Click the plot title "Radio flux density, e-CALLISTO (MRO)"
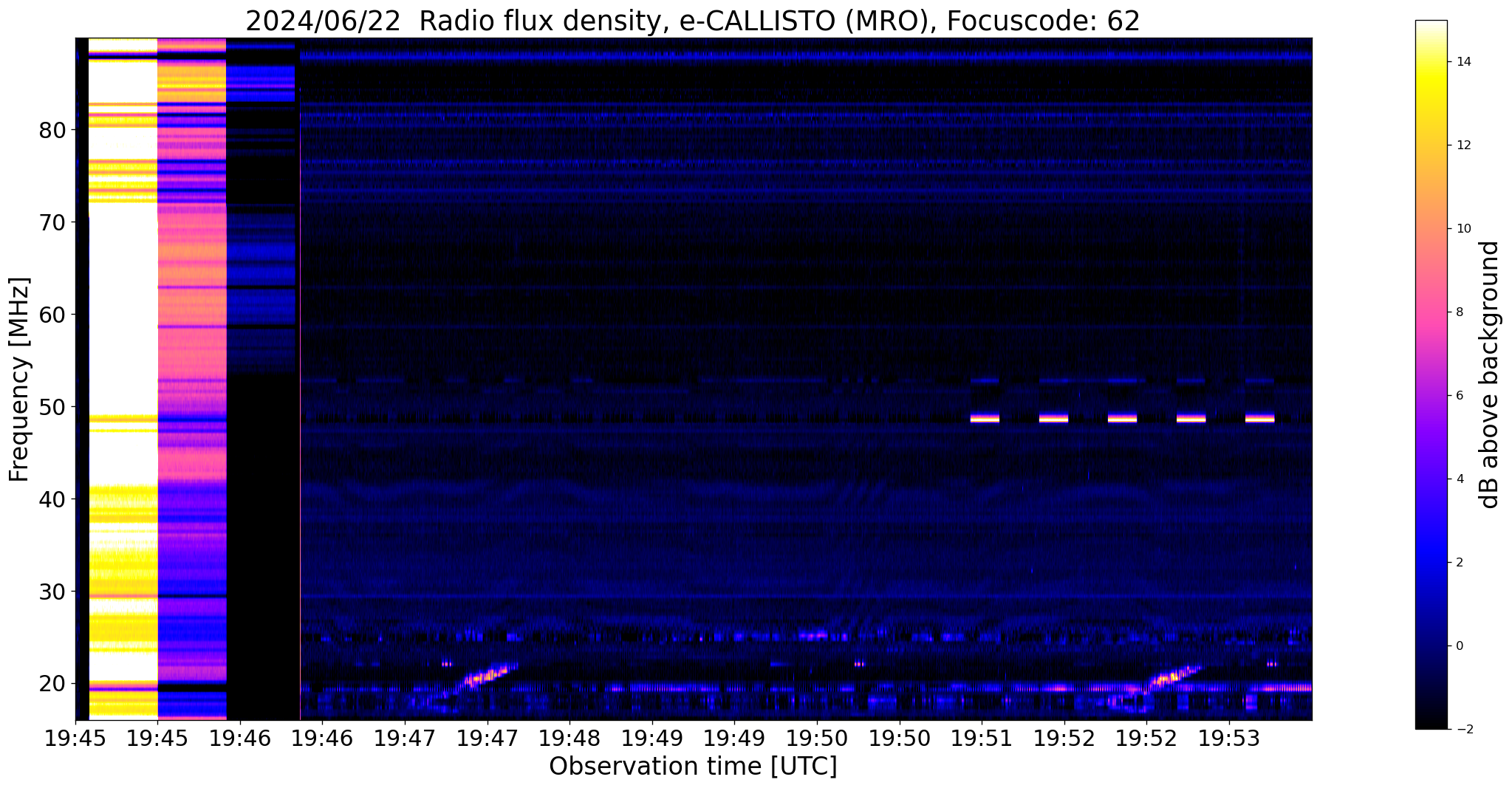The image size is (1512, 788). coord(693,21)
